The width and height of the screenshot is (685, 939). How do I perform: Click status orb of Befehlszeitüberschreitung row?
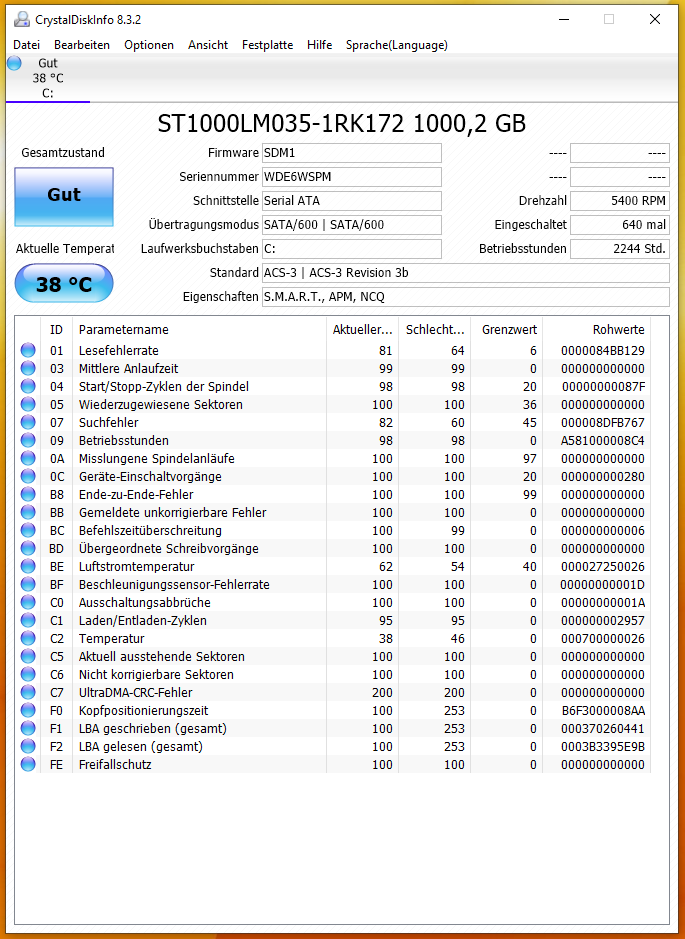(28, 530)
